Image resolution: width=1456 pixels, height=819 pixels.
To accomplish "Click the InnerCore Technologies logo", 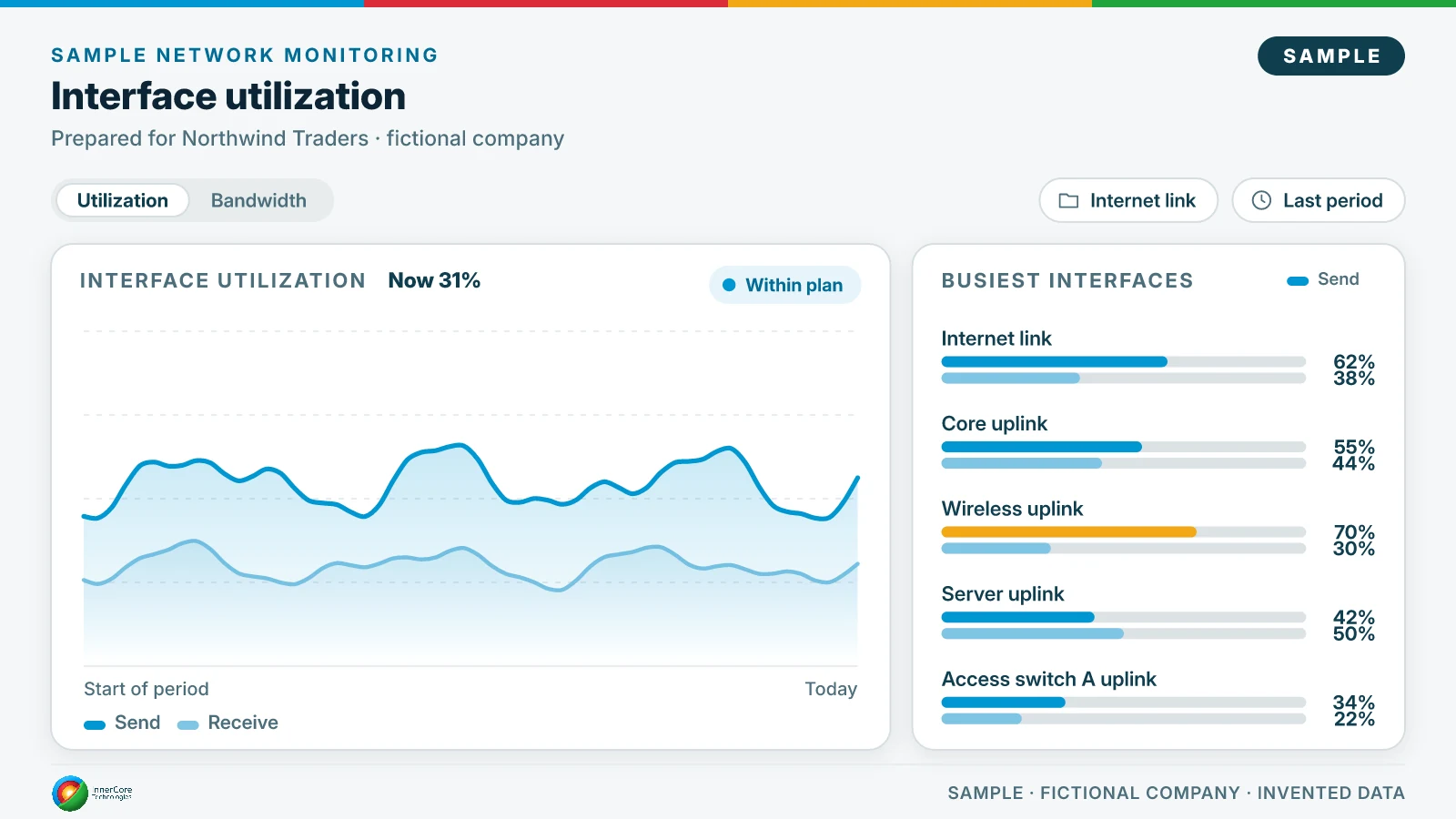I will [x=92, y=793].
